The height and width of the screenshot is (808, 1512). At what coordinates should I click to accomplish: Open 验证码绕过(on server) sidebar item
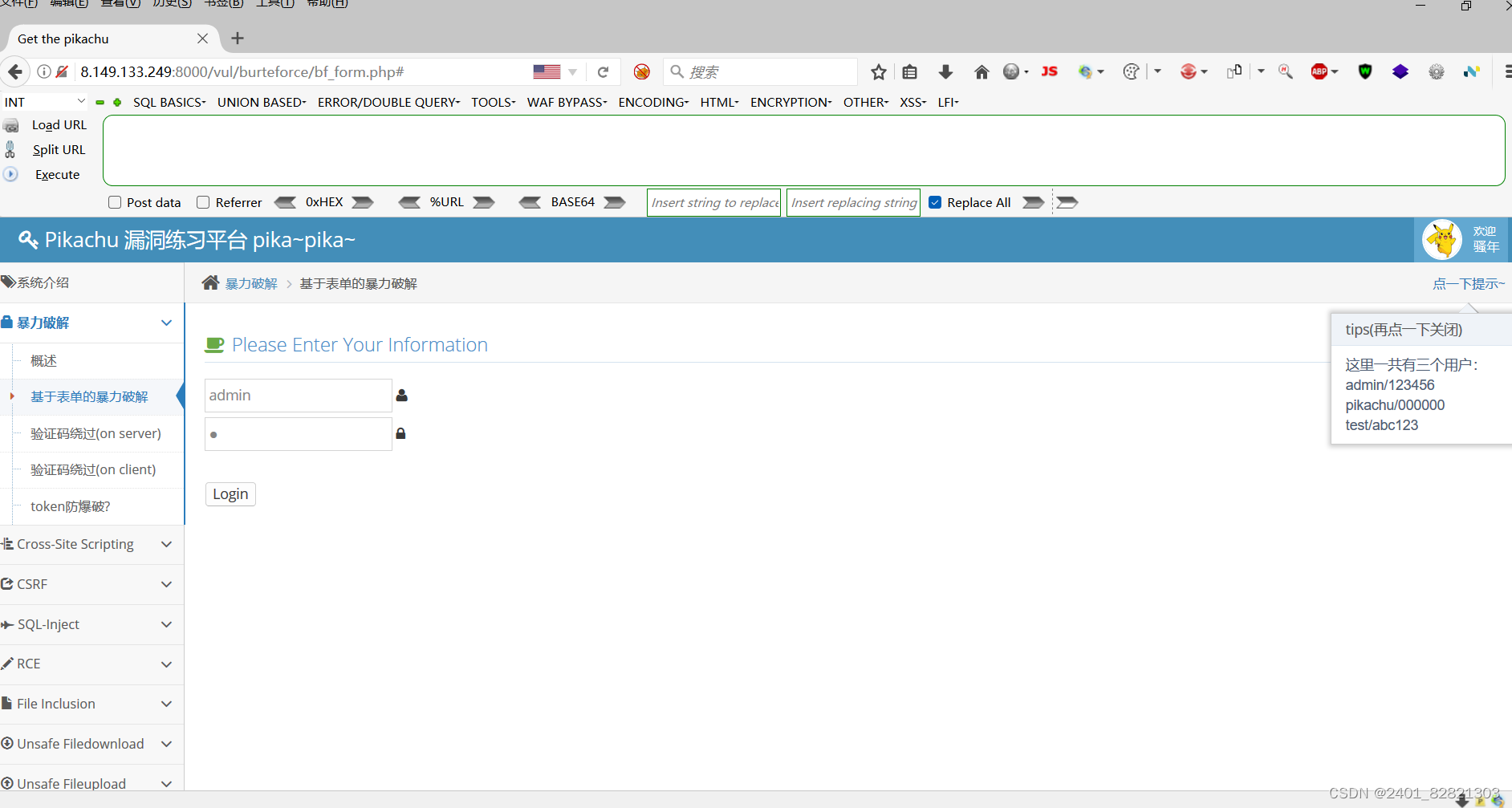pos(96,433)
